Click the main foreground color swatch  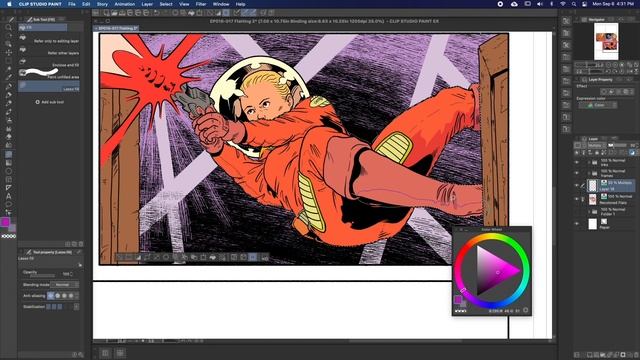point(5,222)
